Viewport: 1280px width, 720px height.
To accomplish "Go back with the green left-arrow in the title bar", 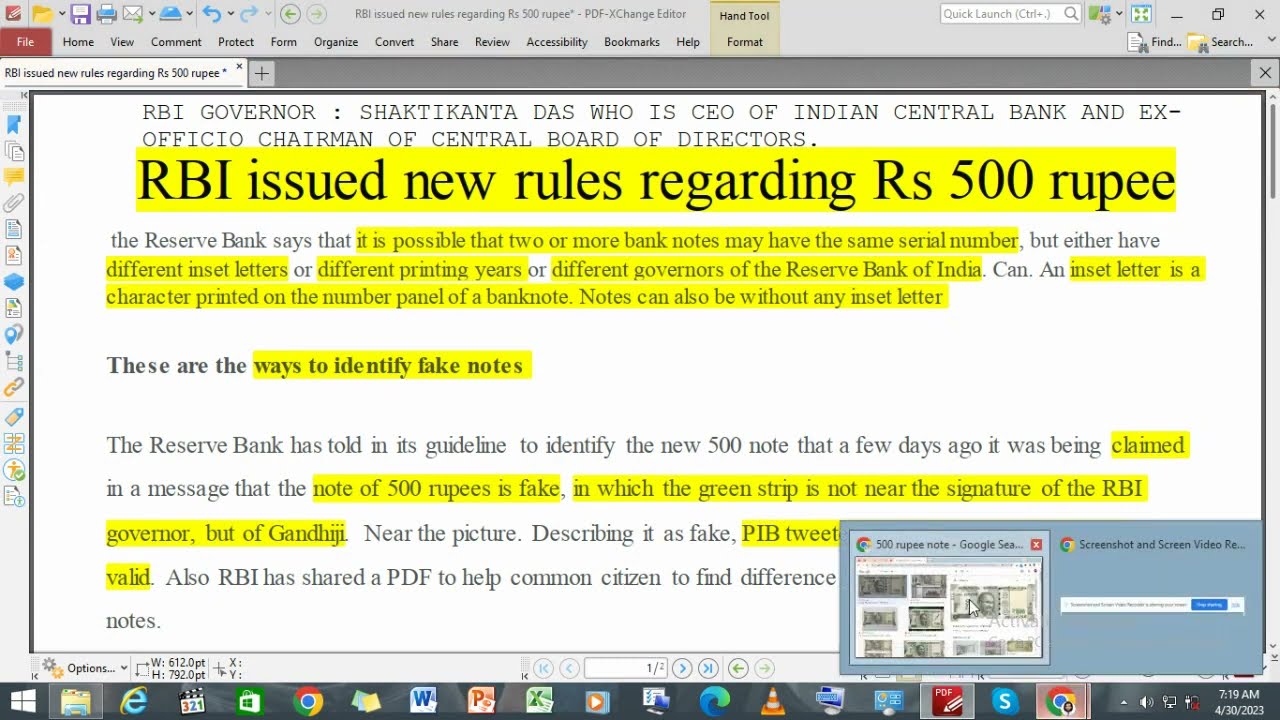I will [x=290, y=14].
